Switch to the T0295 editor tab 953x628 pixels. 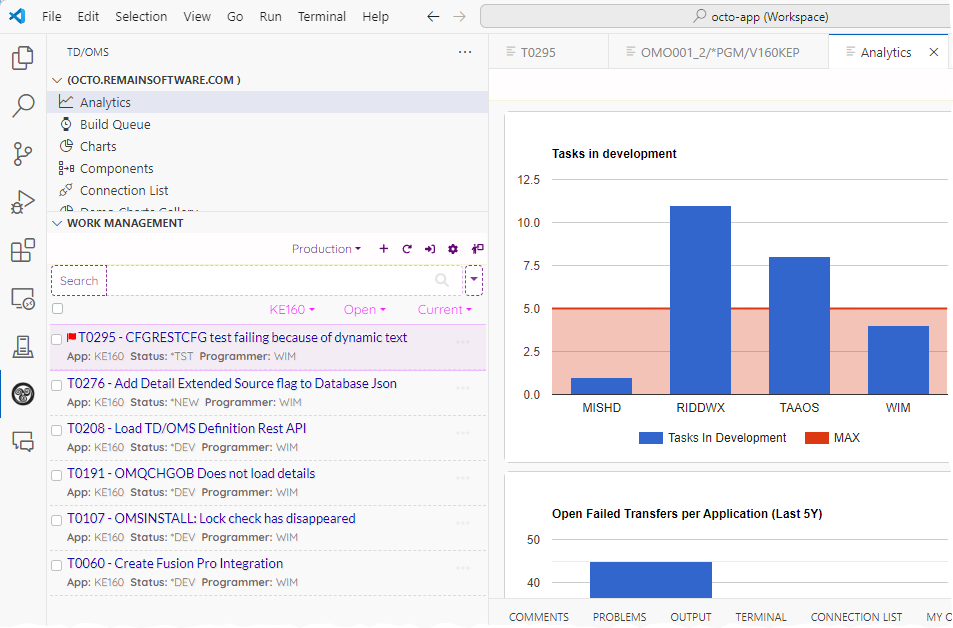coord(537,52)
